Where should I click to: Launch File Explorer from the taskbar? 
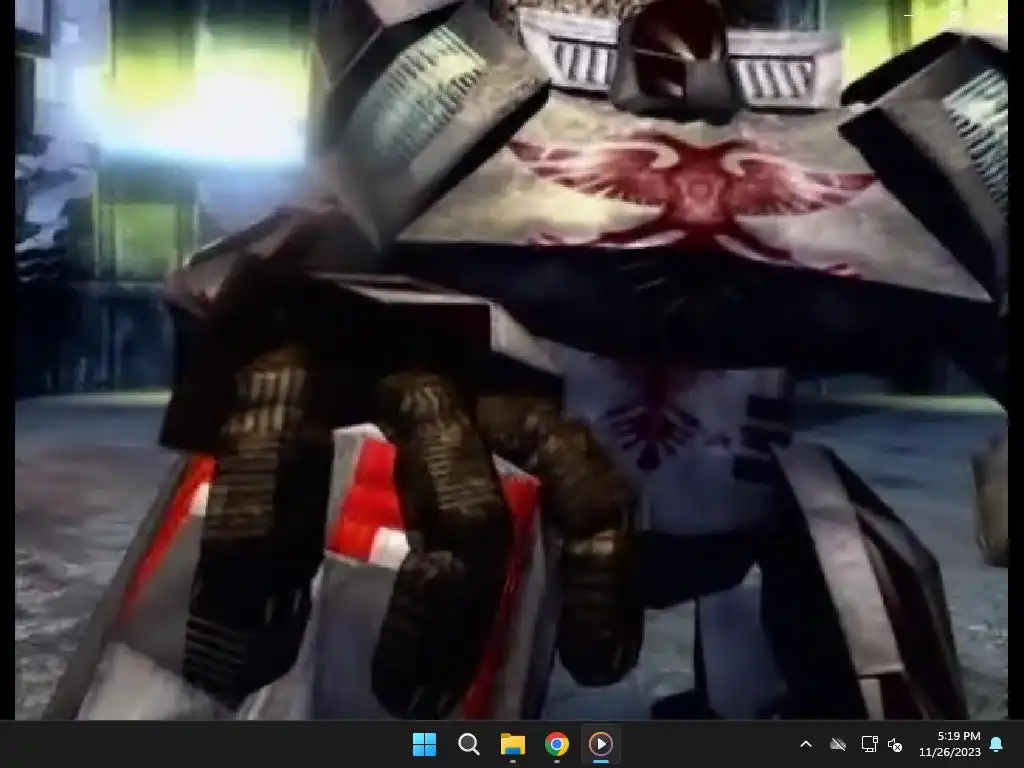tap(513, 744)
